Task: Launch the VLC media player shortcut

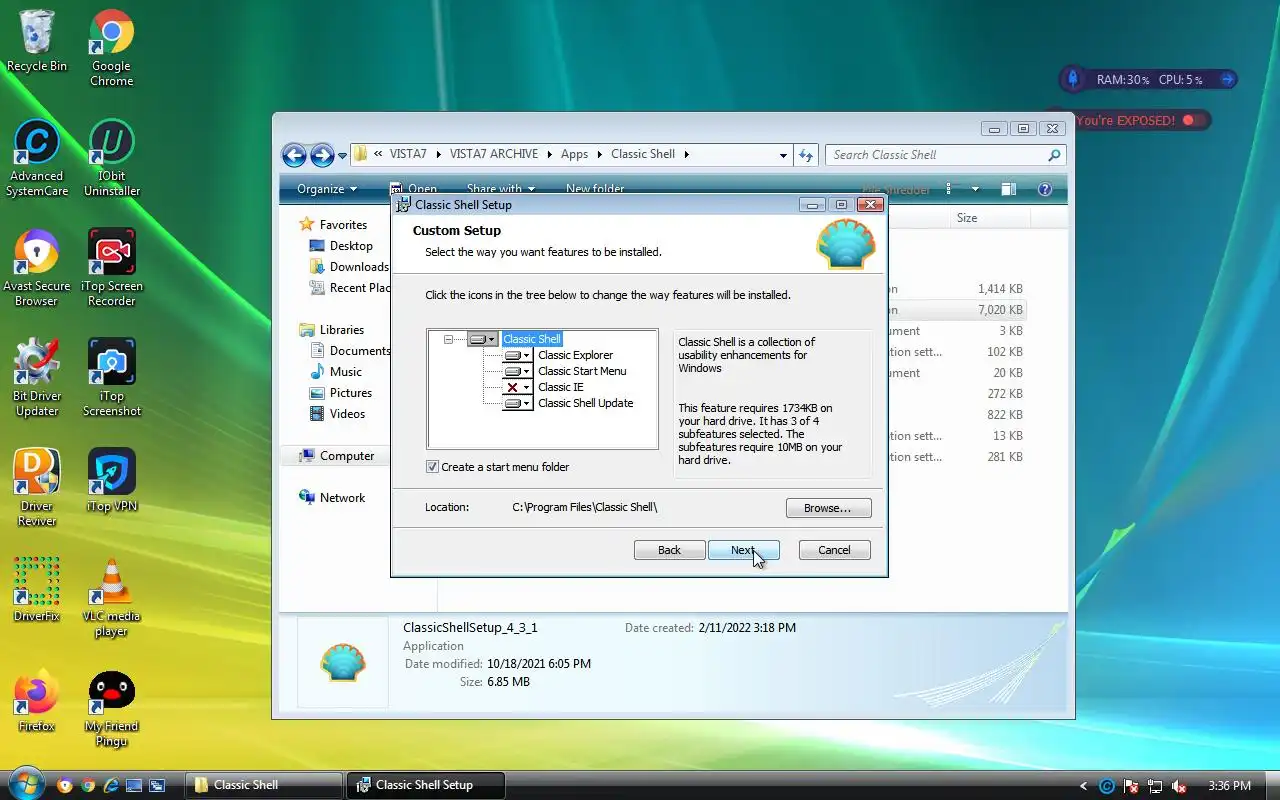Action: [x=111, y=598]
